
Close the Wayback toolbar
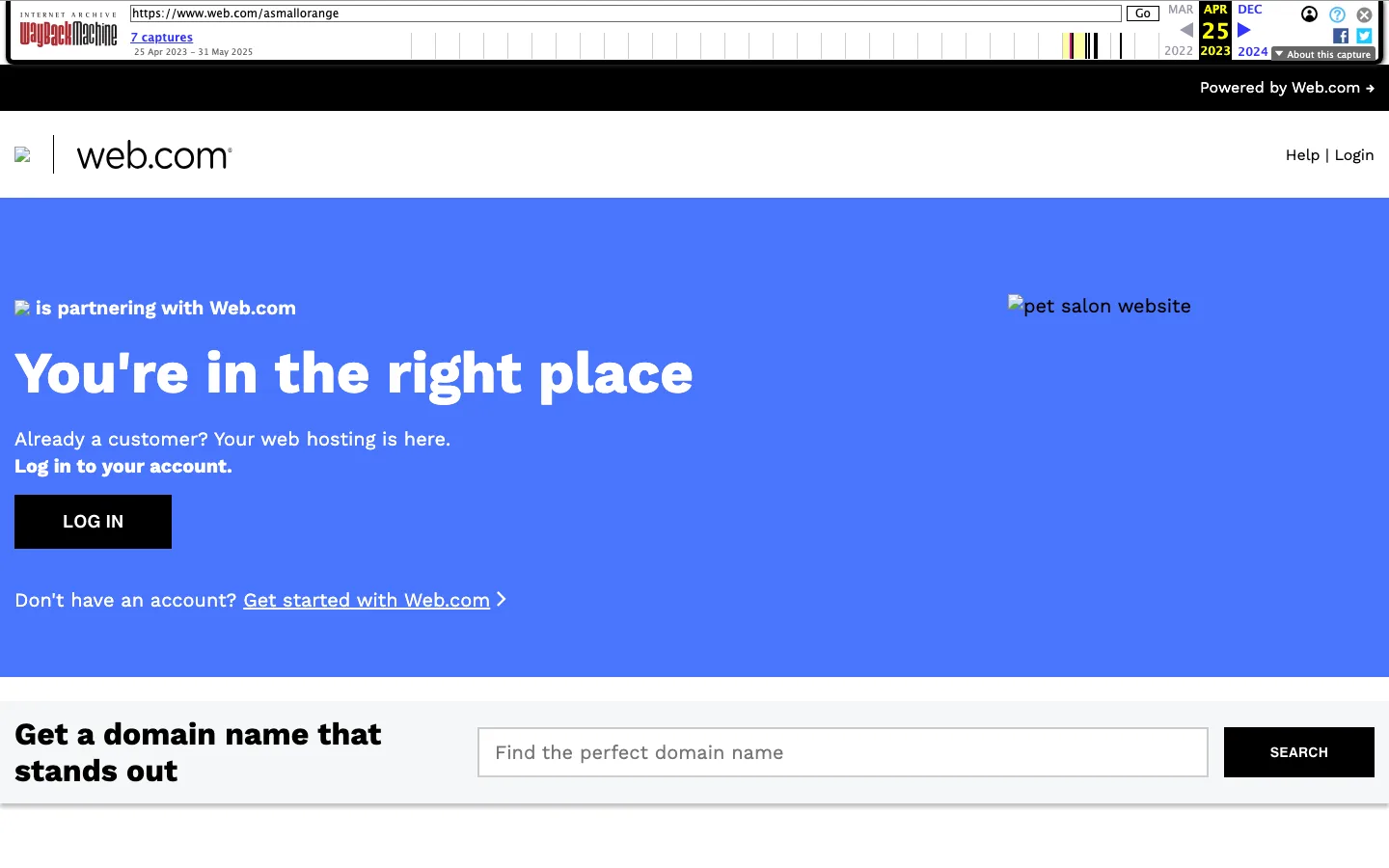1364,14
